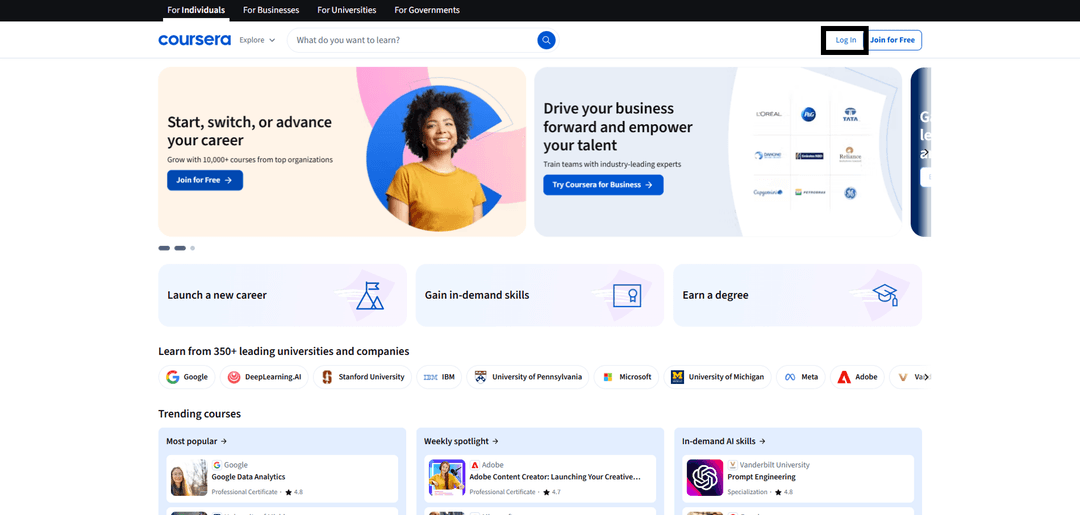Open Prompt Engineering course title

761,476
